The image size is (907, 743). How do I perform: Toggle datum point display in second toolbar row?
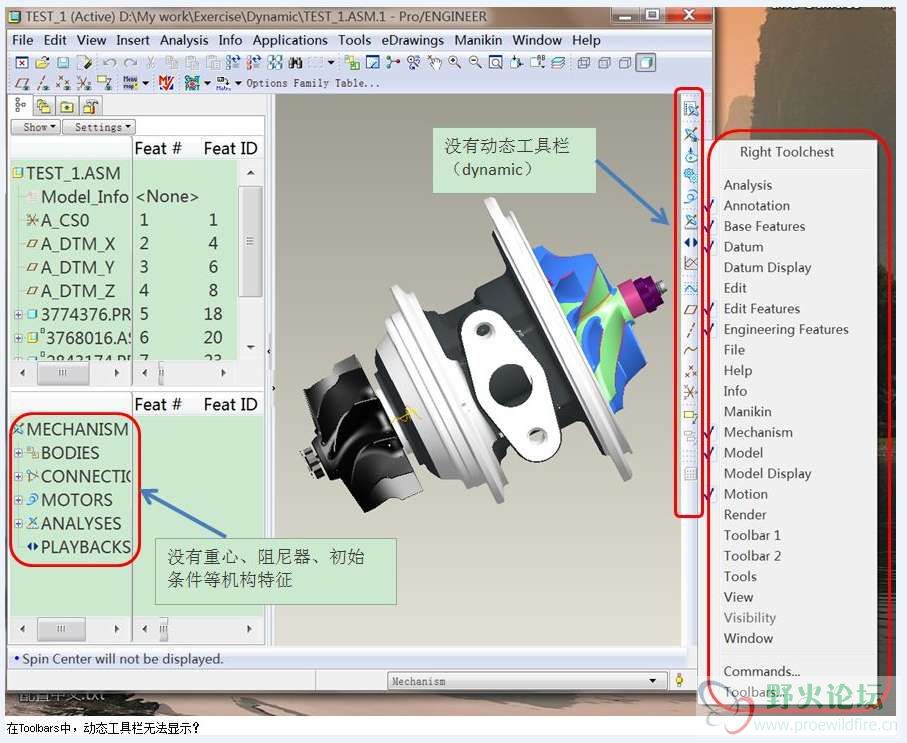(63, 84)
